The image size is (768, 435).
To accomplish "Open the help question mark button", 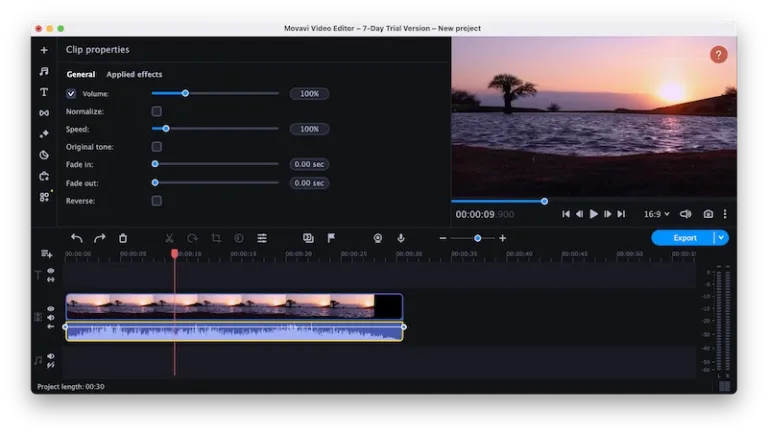I will point(718,55).
